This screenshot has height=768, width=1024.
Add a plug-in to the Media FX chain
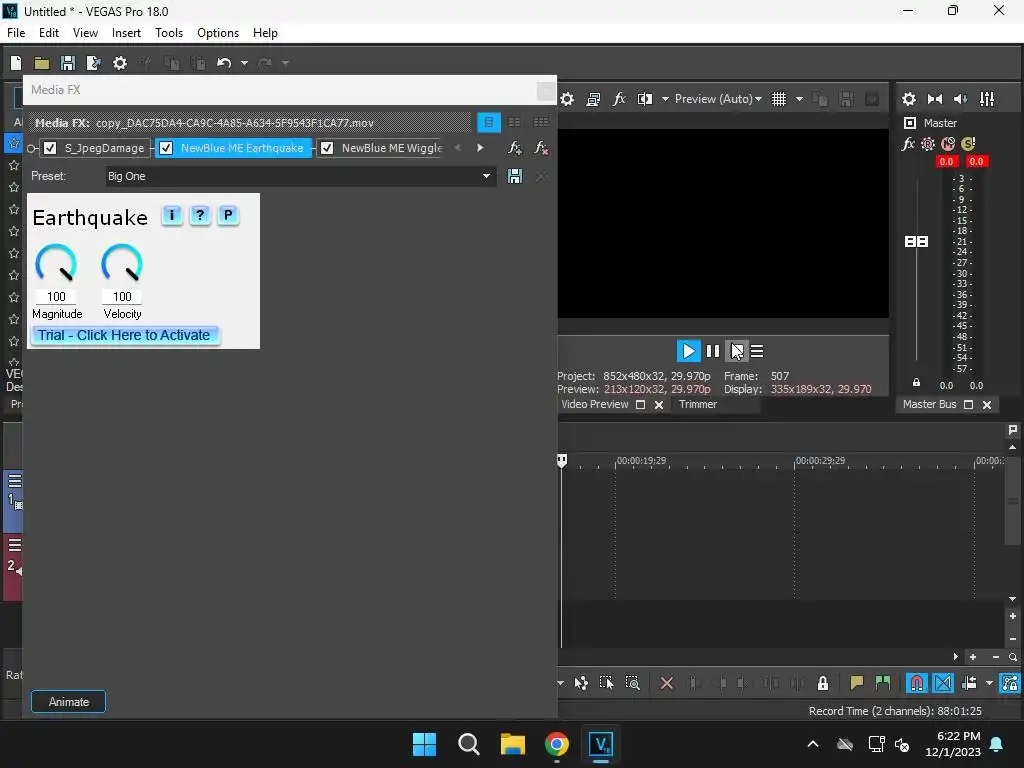click(515, 148)
